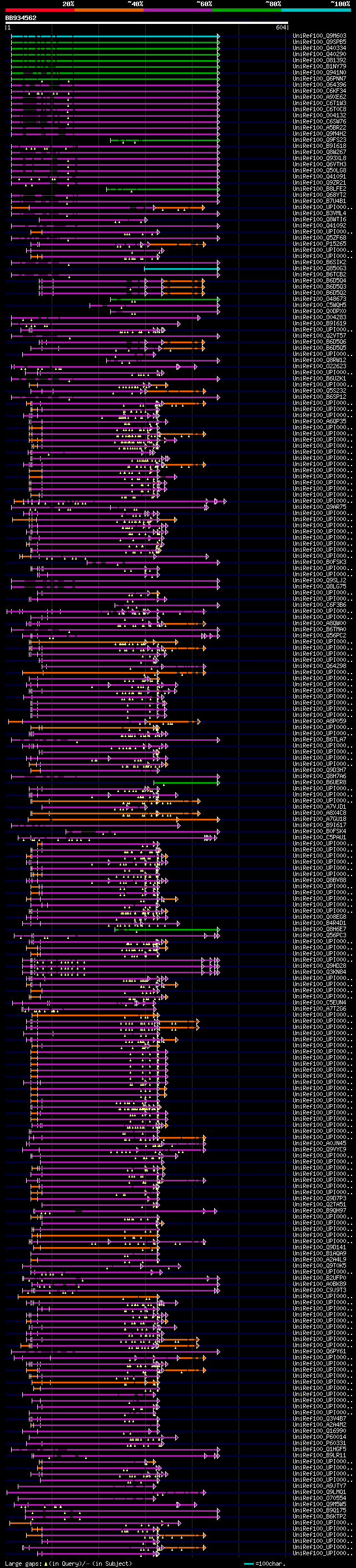The image size is (356, 1568).
Task: Open hit UniRef100_Q9M4H2
Action: tap(319, 133)
